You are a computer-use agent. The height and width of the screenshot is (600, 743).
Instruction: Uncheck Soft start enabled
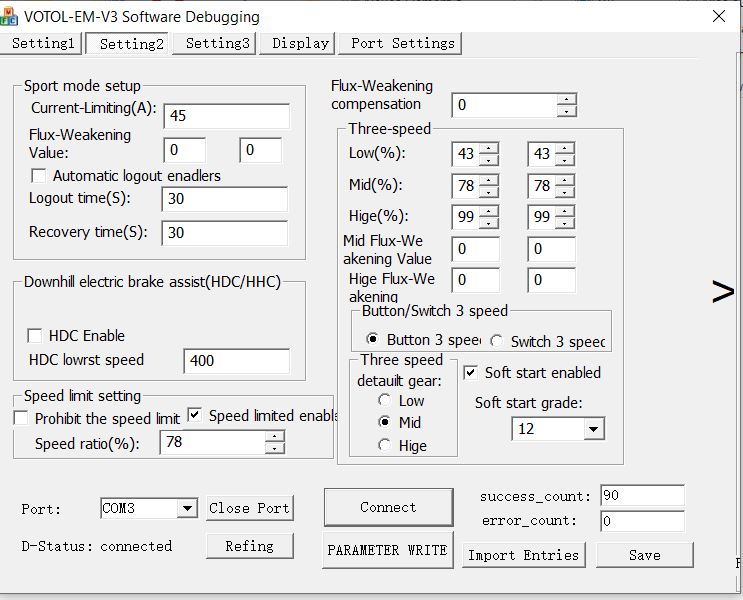point(471,373)
